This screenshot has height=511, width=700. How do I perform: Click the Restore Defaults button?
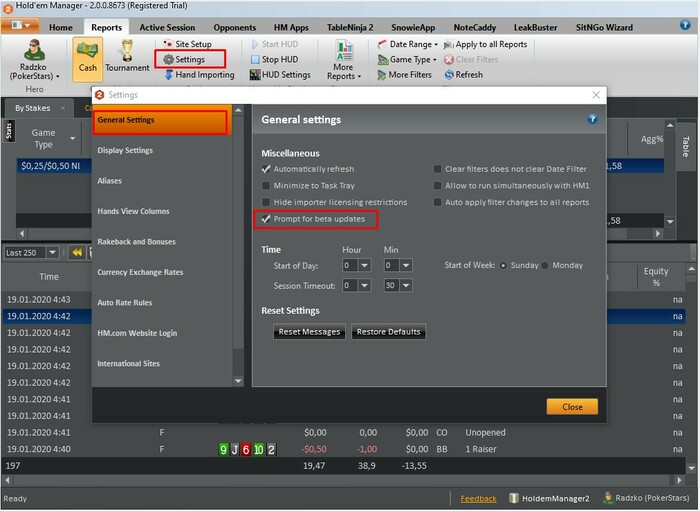coord(388,332)
